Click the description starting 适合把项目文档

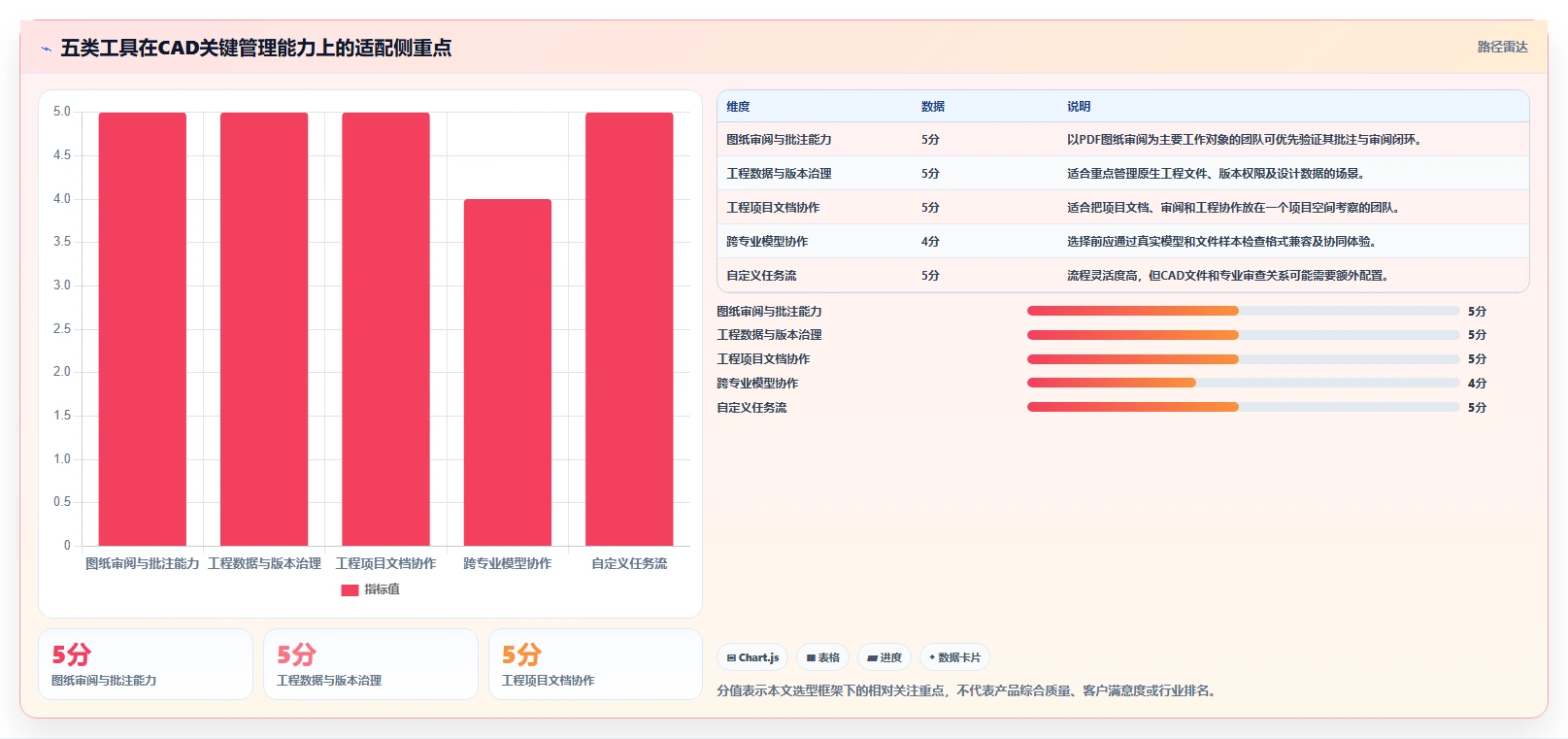pyautogui.click(x=1236, y=208)
